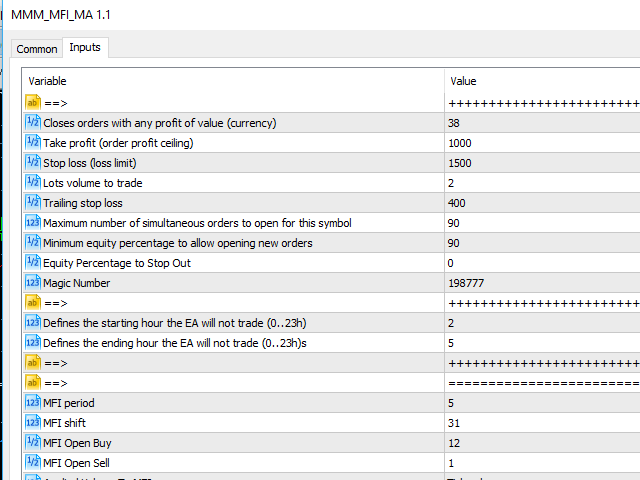Click the MFI shift integer icon
Viewport: 640px width, 480px height.
[x=32, y=423]
